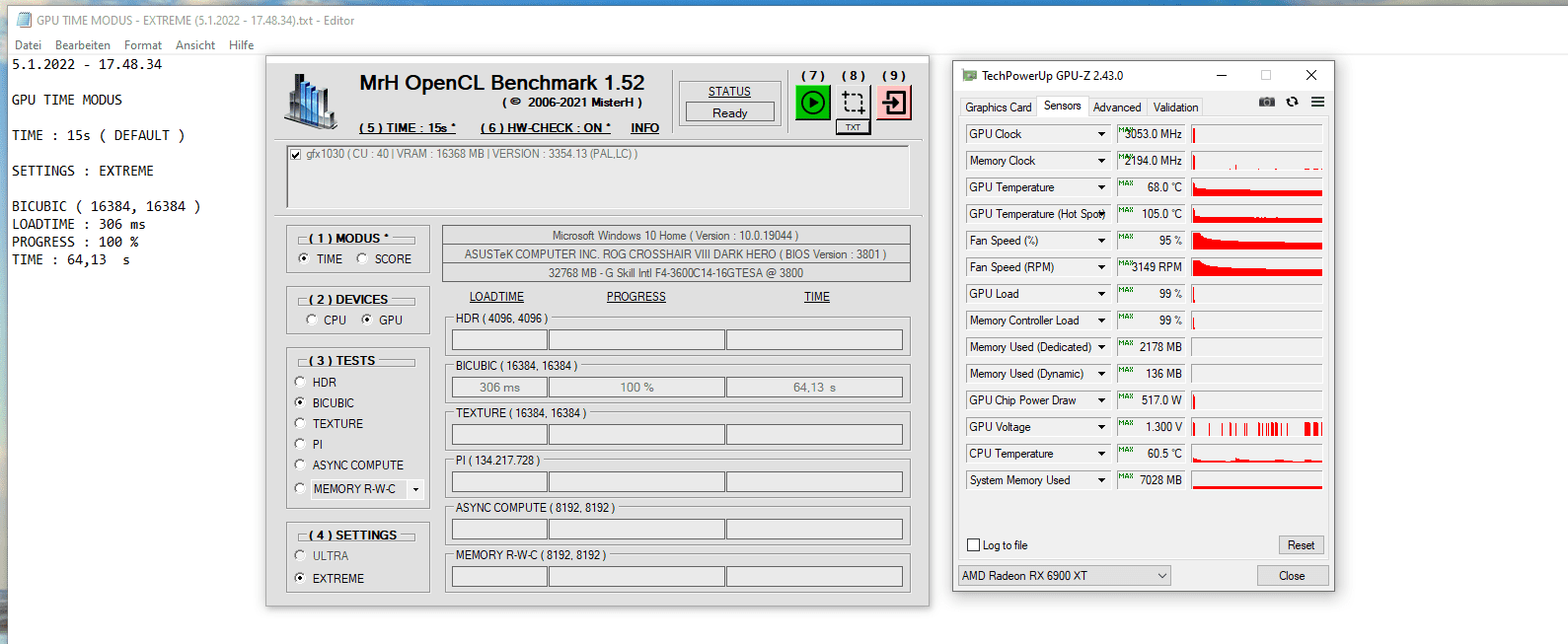Choose the CPU device radio button
Image resolution: width=1568 pixels, height=644 pixels.
(312, 320)
